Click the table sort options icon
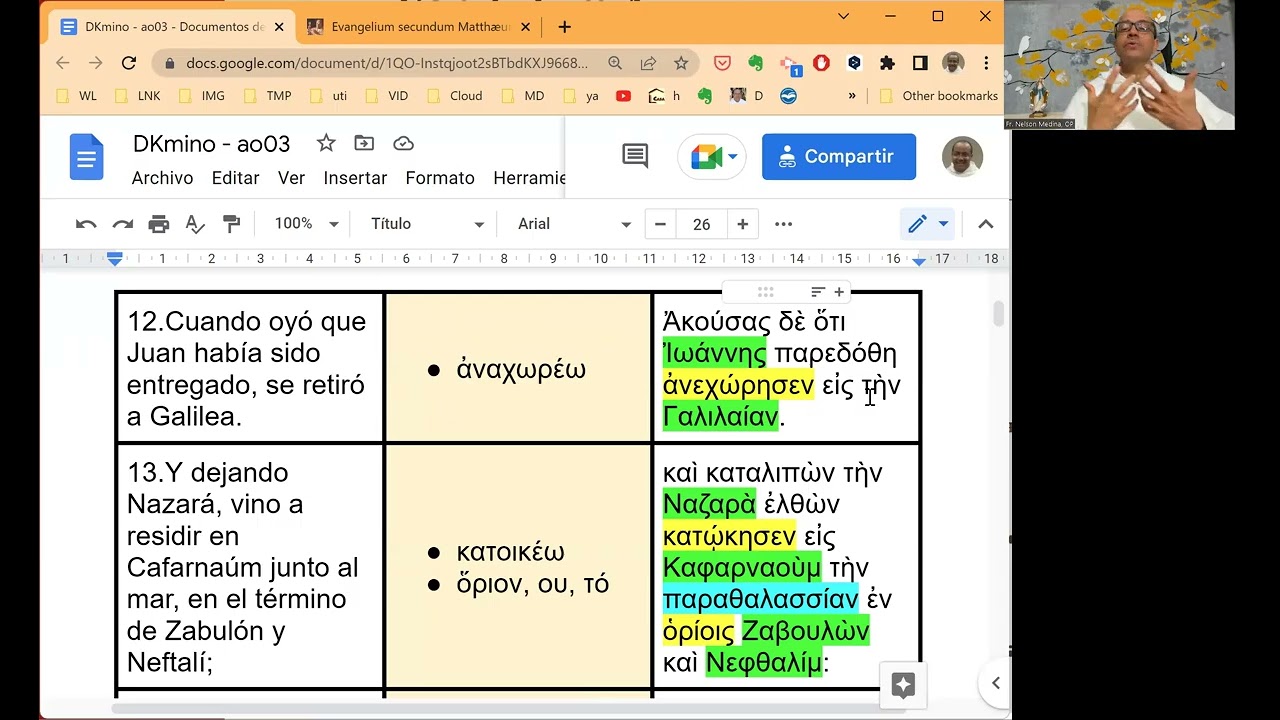 818,292
